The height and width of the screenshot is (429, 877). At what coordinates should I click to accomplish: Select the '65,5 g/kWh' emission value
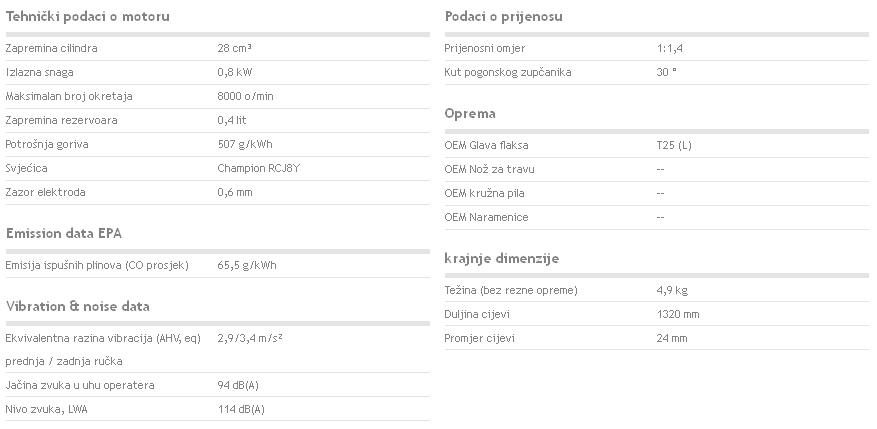pos(247,265)
